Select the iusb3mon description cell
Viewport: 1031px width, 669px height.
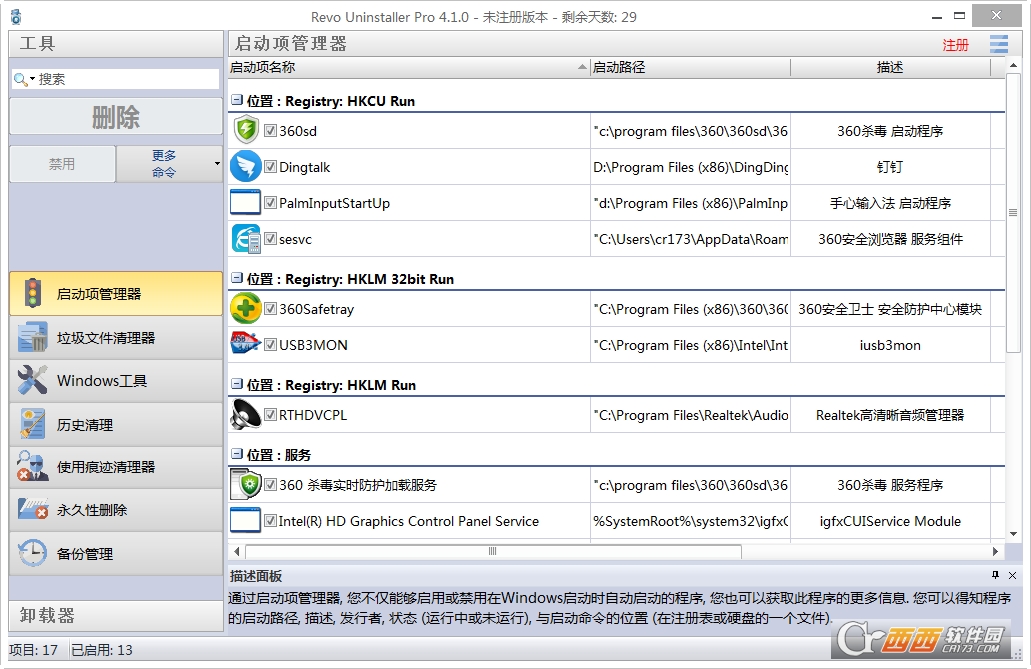pyautogui.click(x=890, y=344)
